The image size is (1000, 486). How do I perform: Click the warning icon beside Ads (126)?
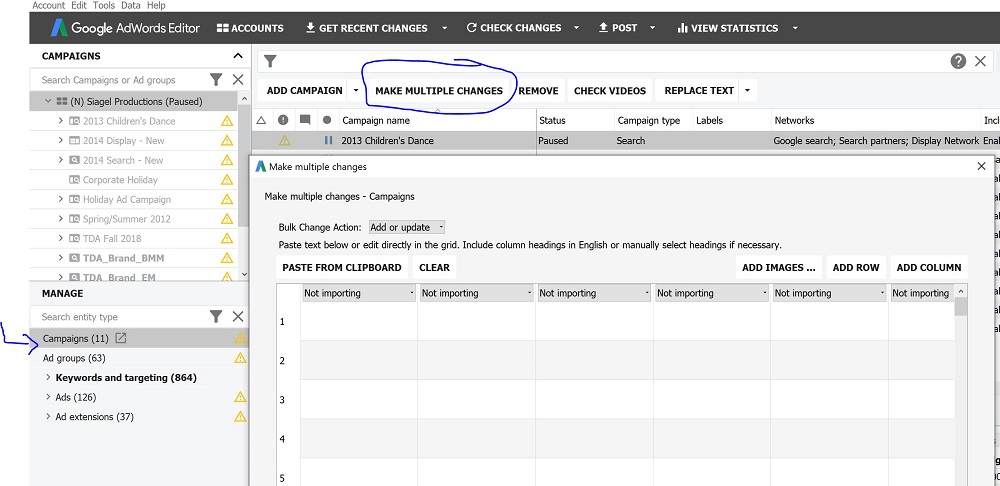240,397
